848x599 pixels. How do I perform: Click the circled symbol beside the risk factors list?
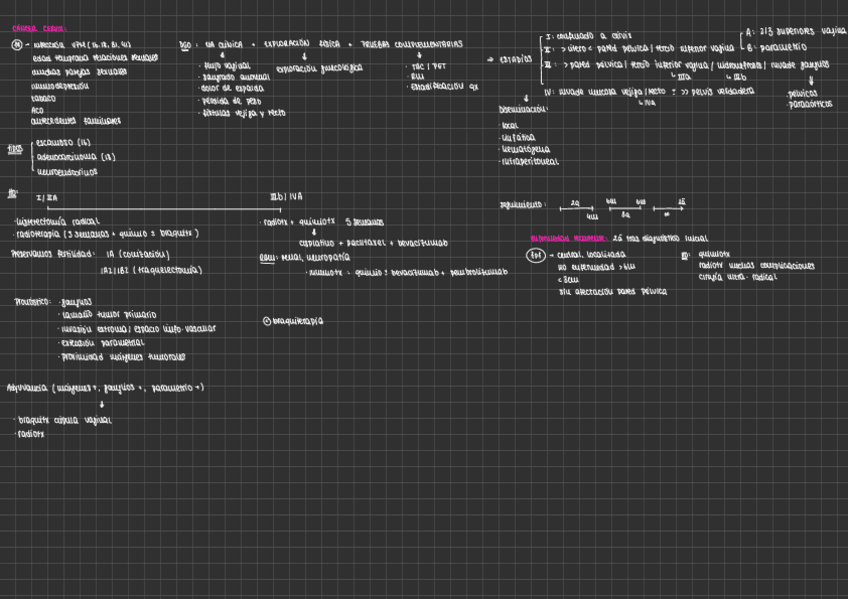(x=17, y=45)
